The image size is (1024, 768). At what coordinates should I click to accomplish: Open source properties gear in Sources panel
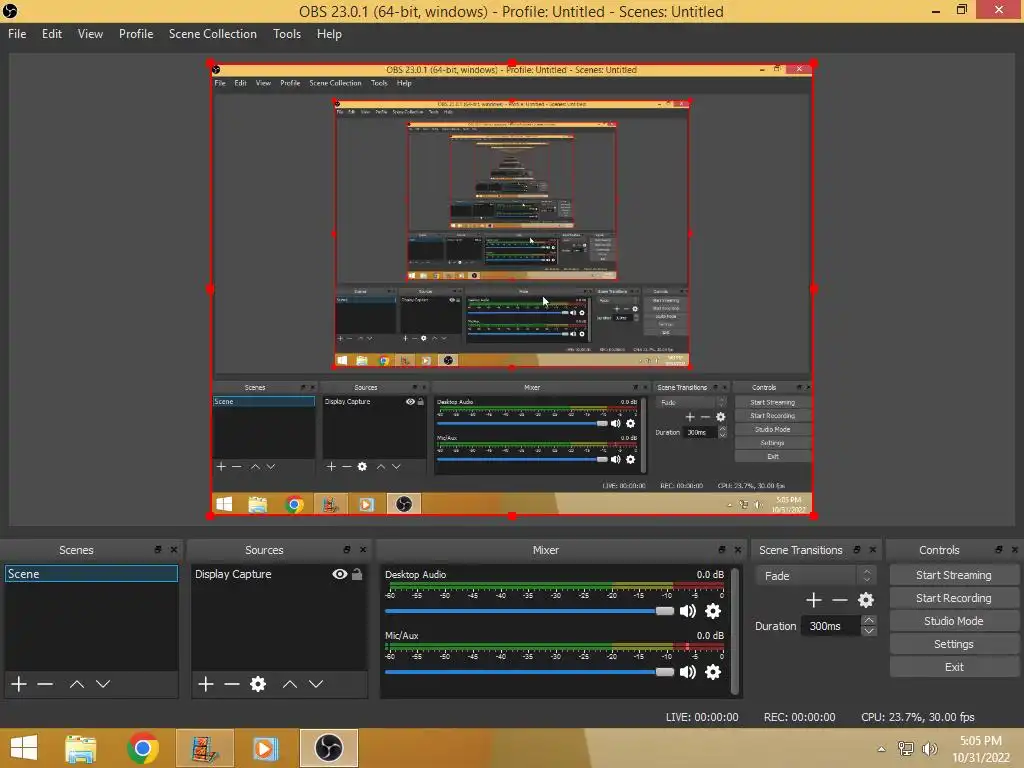click(x=258, y=684)
